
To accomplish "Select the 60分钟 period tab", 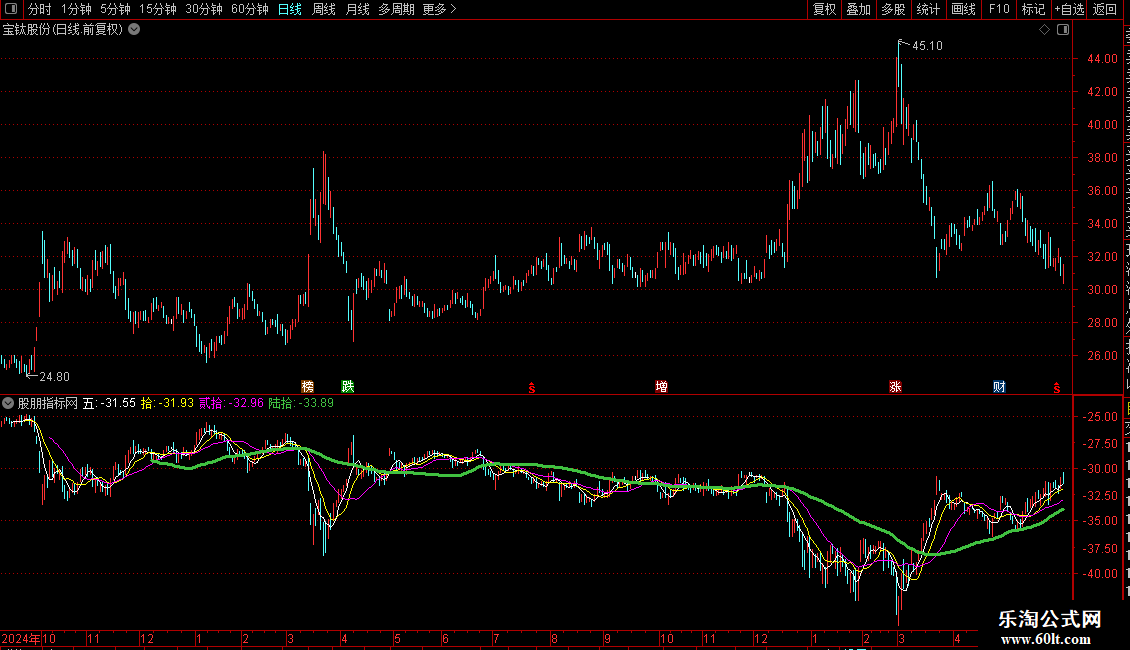I will 249,9.
